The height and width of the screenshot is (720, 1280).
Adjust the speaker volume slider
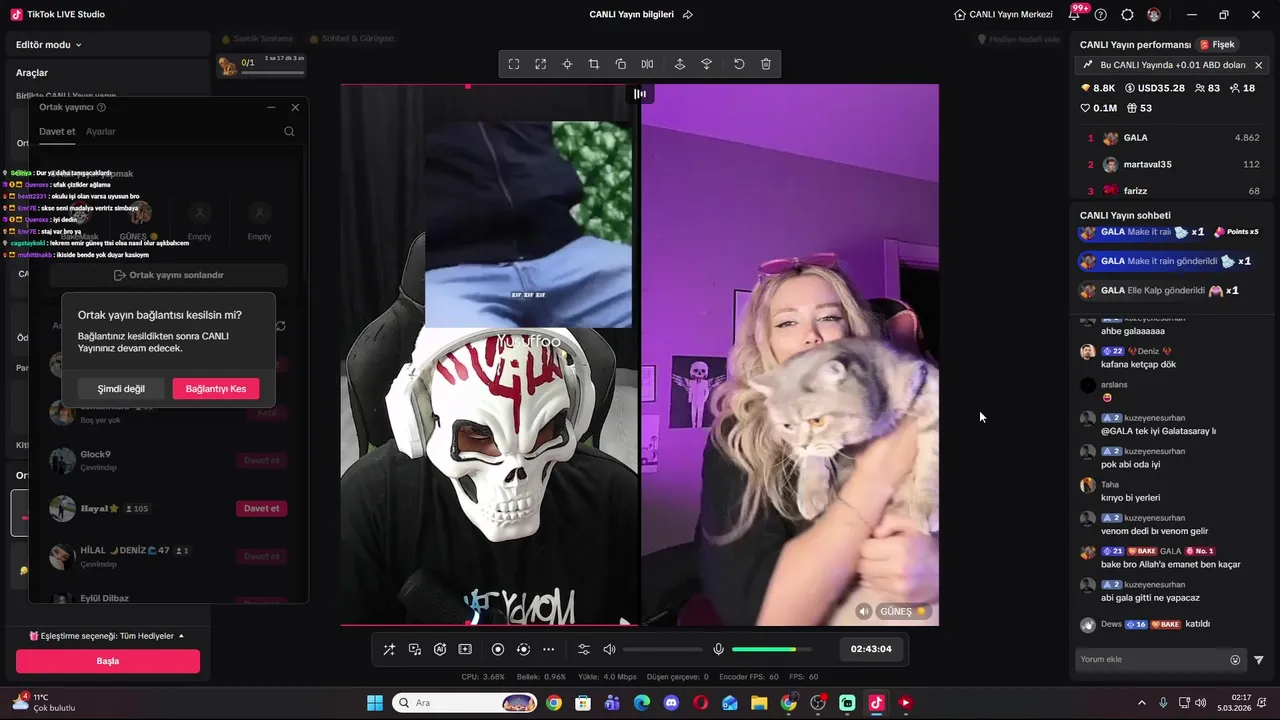662,650
